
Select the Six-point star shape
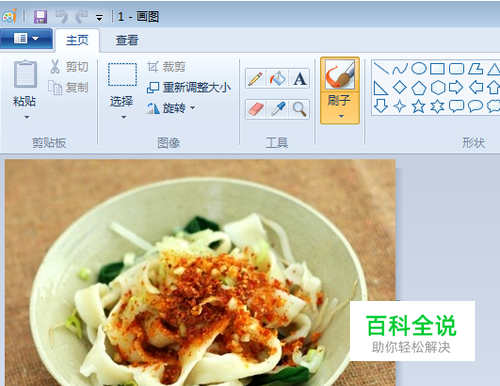437,107
